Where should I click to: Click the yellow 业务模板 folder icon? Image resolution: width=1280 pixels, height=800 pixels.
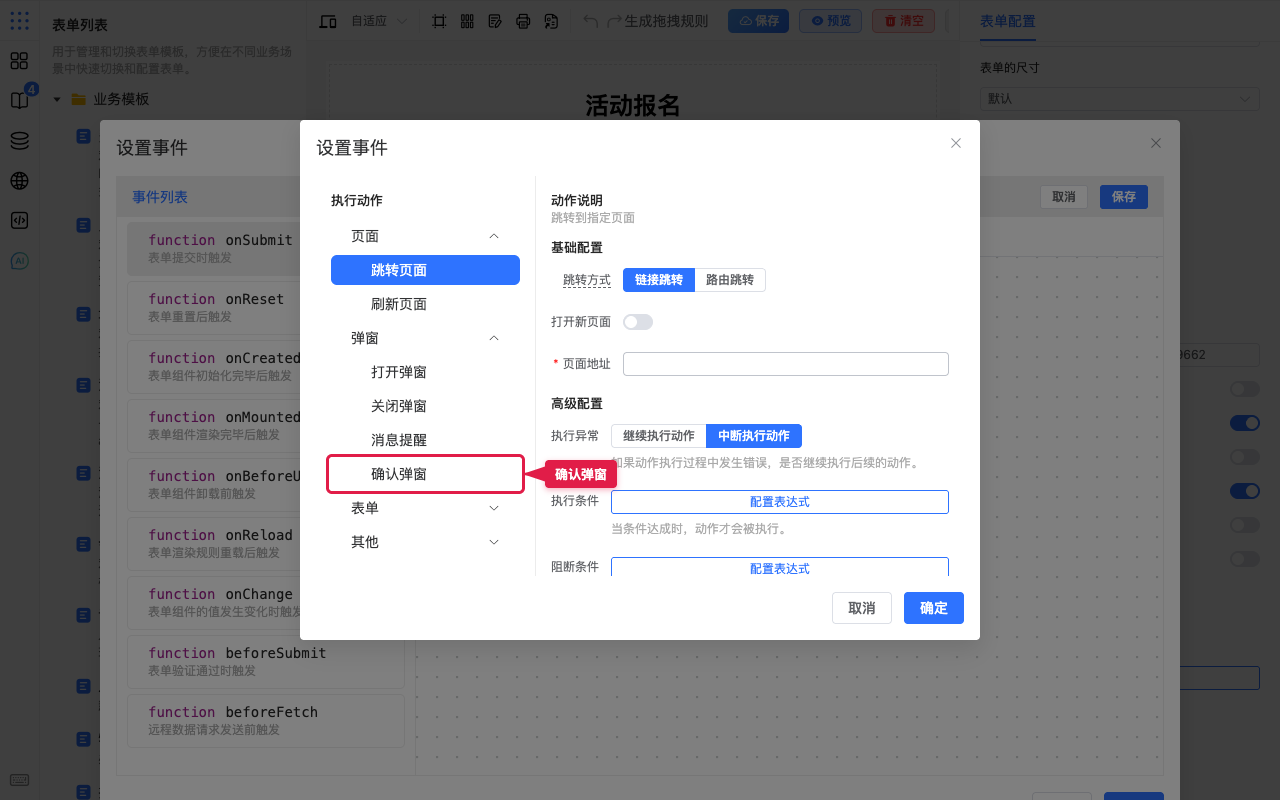point(78,99)
